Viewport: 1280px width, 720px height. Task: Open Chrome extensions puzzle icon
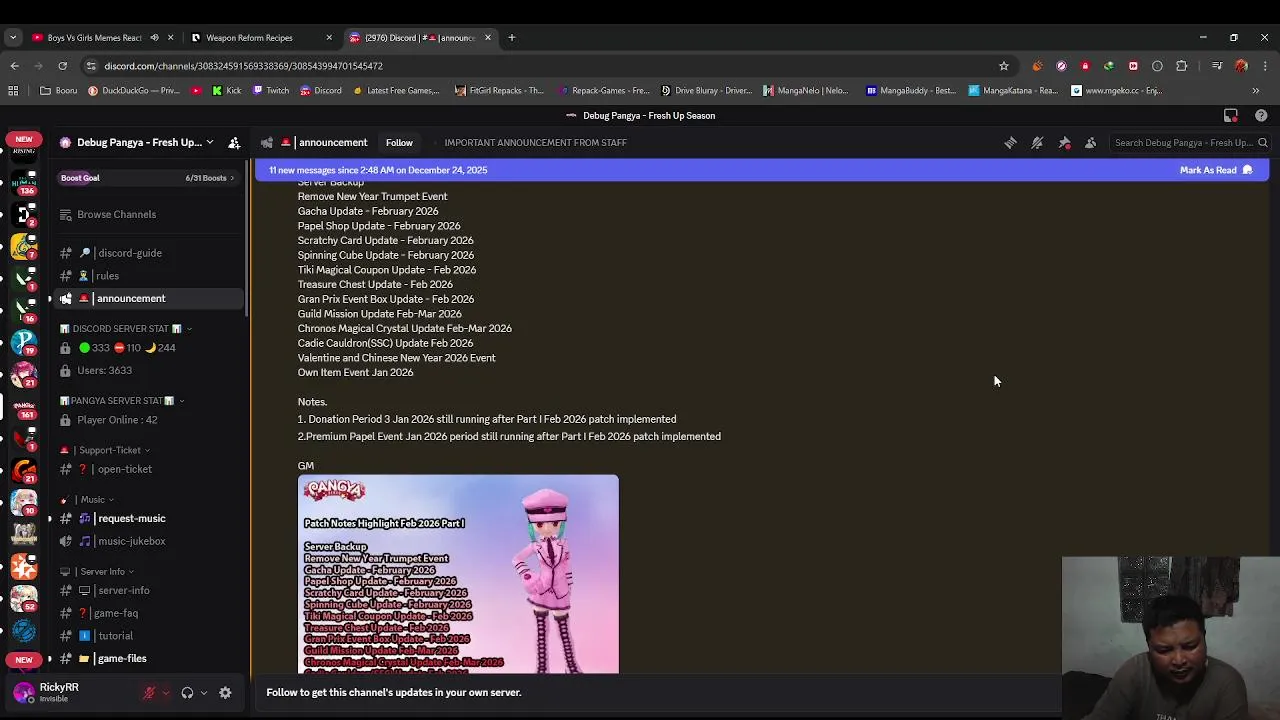(1182, 66)
